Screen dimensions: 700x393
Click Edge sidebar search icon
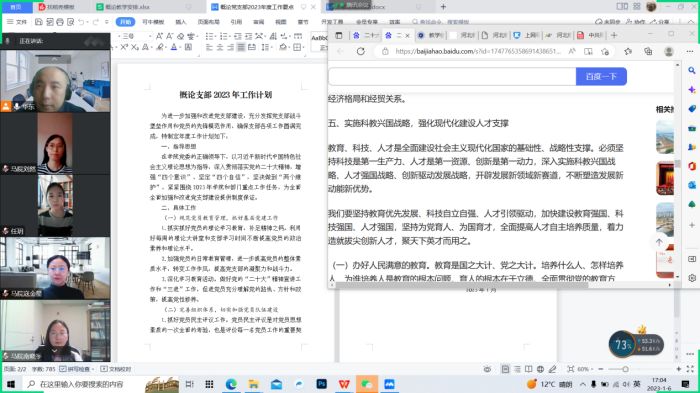(x=692, y=70)
